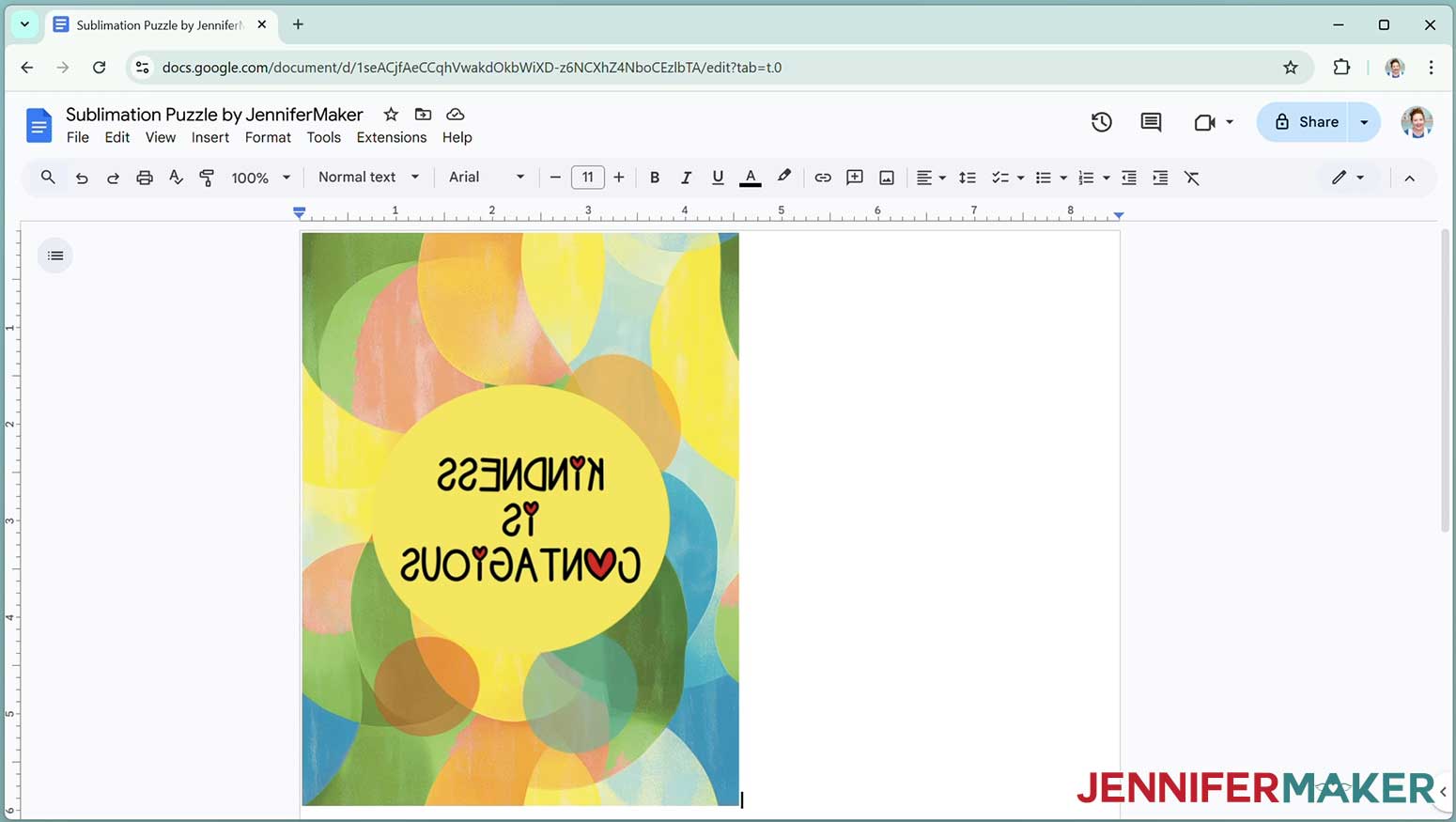Toggle italic formatting
Screen dimensions: 1456x822
point(686,178)
